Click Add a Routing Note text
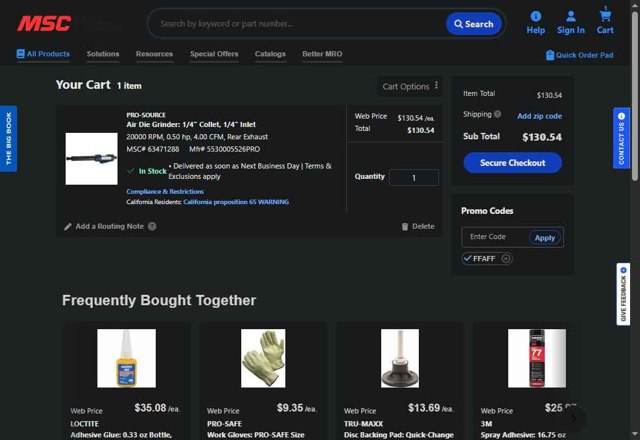The image size is (640, 440). [109, 226]
